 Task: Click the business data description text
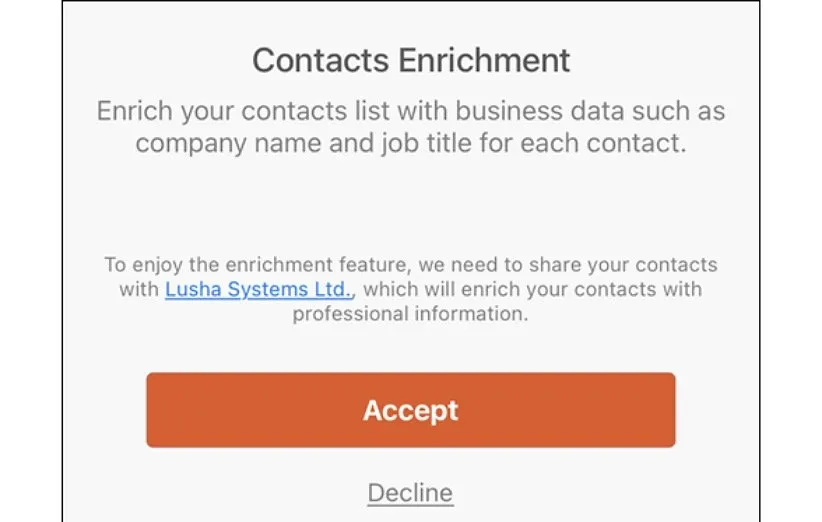click(411, 126)
